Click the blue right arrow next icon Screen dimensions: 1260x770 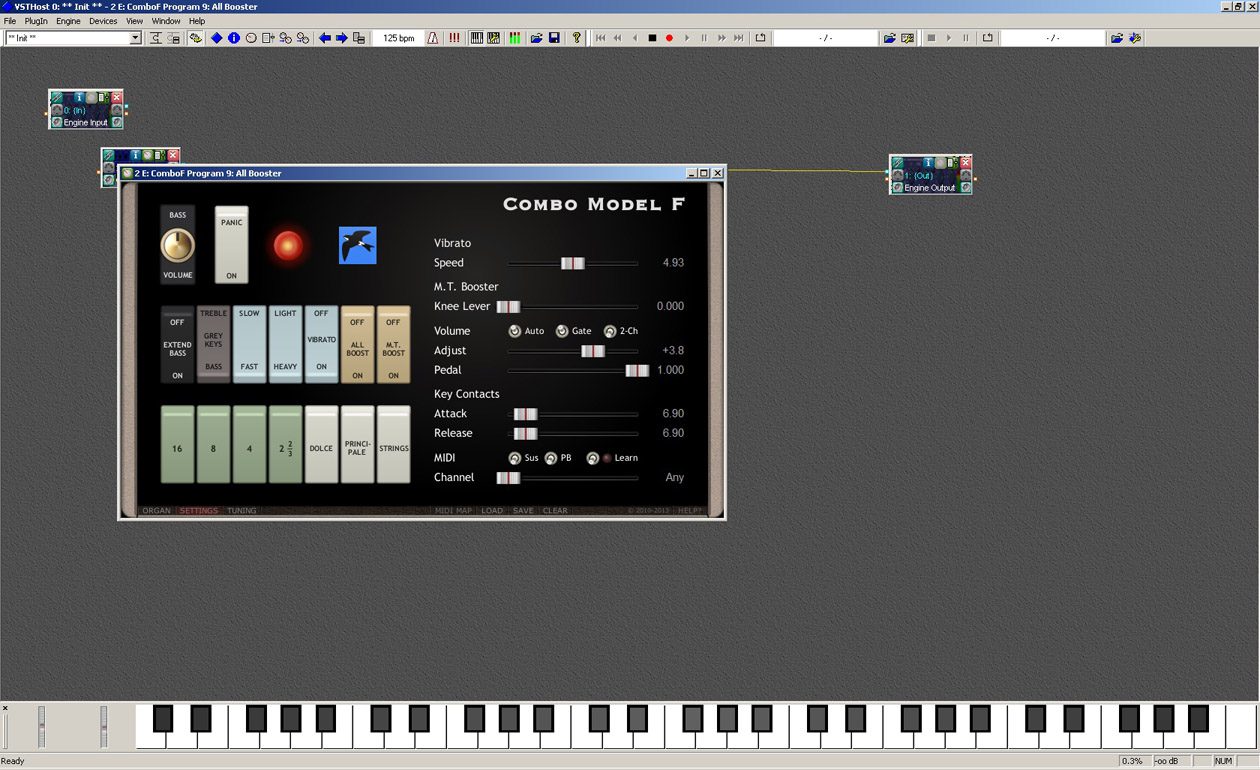click(x=342, y=38)
